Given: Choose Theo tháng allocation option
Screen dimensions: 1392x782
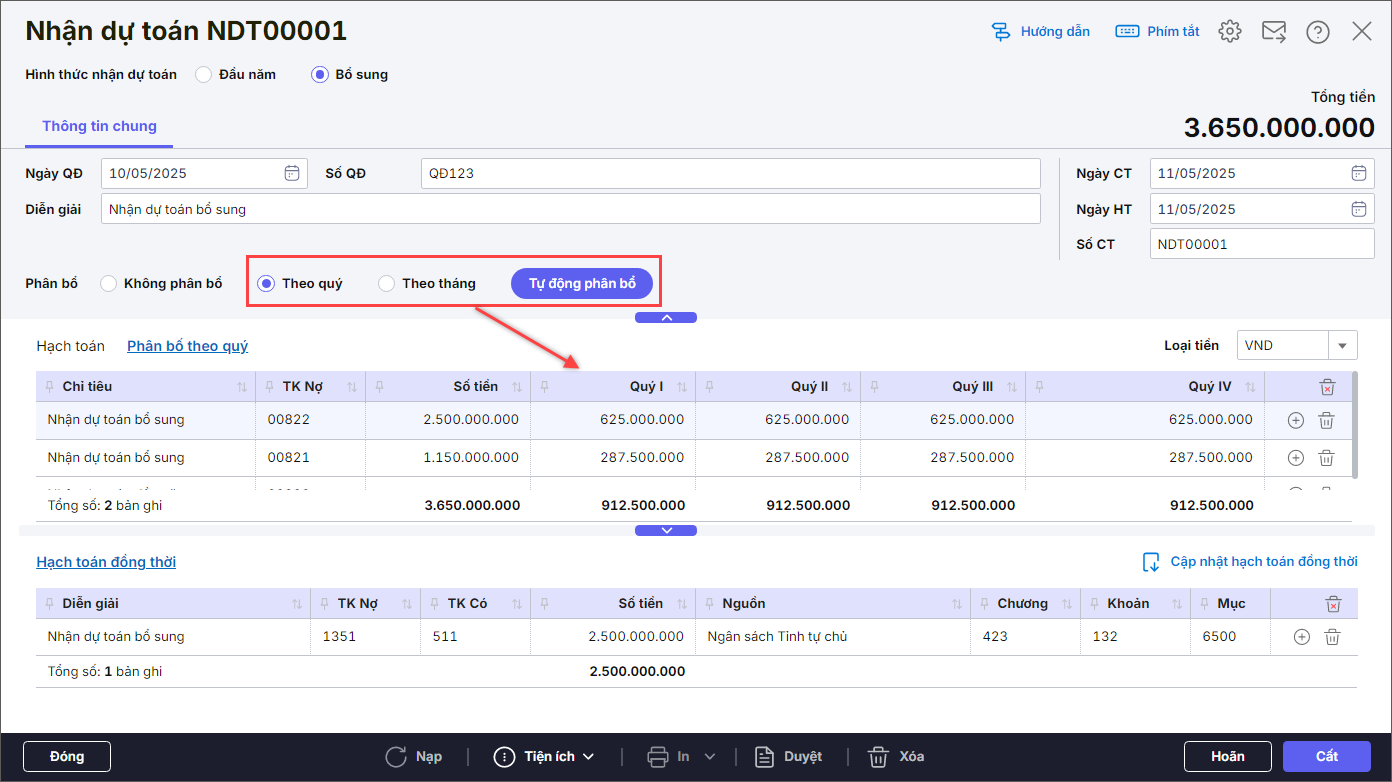Looking at the screenshot, I should pyautogui.click(x=387, y=284).
